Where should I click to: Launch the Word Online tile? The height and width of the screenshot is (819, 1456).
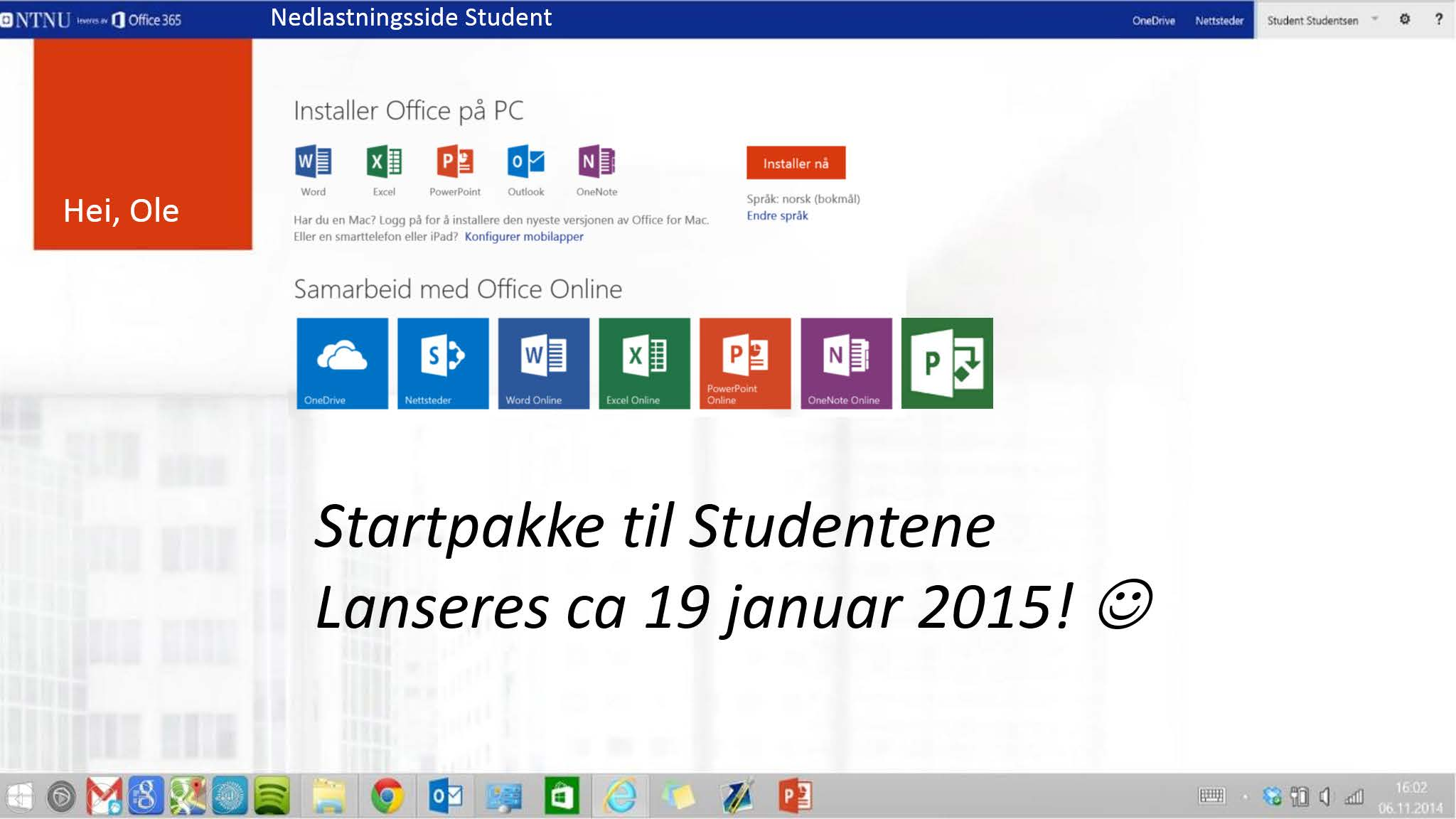click(544, 363)
